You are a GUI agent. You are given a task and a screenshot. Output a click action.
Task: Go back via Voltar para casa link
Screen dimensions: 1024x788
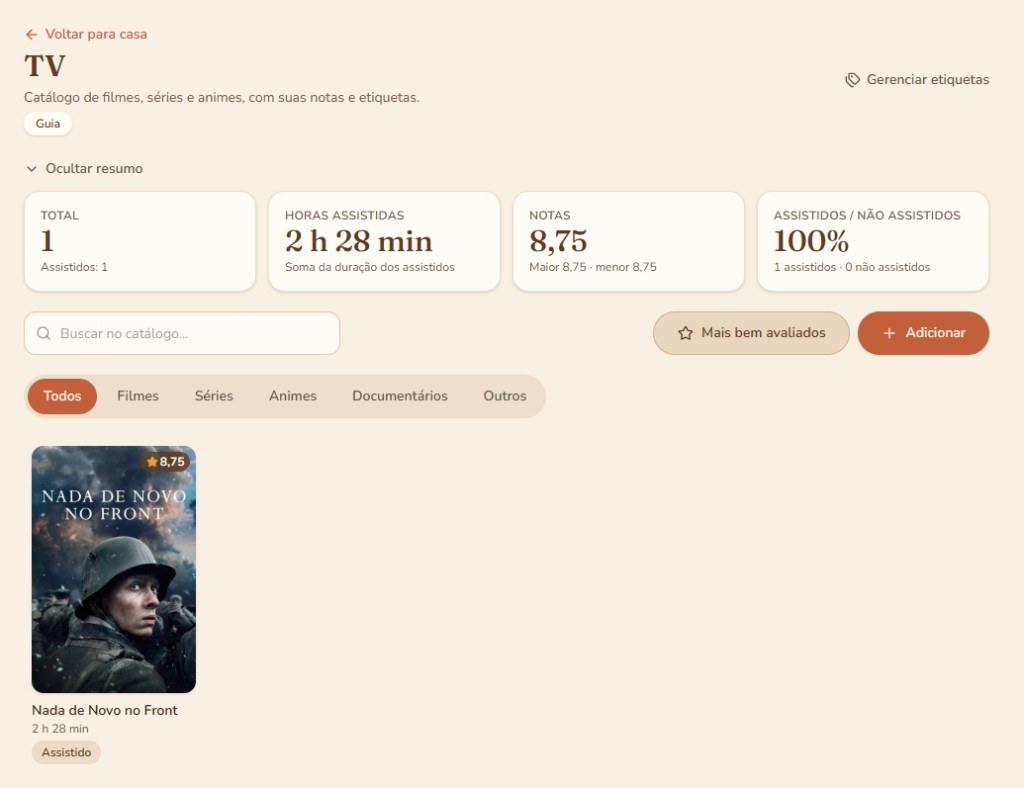[86, 35]
